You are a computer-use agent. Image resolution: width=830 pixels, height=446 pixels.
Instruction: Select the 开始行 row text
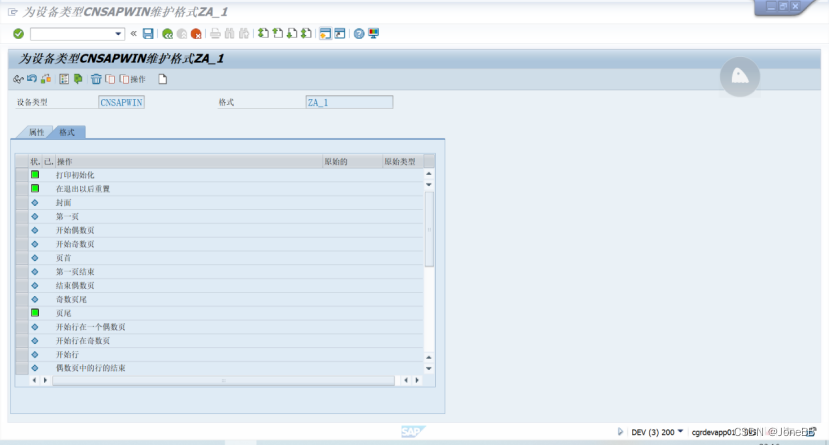point(67,354)
